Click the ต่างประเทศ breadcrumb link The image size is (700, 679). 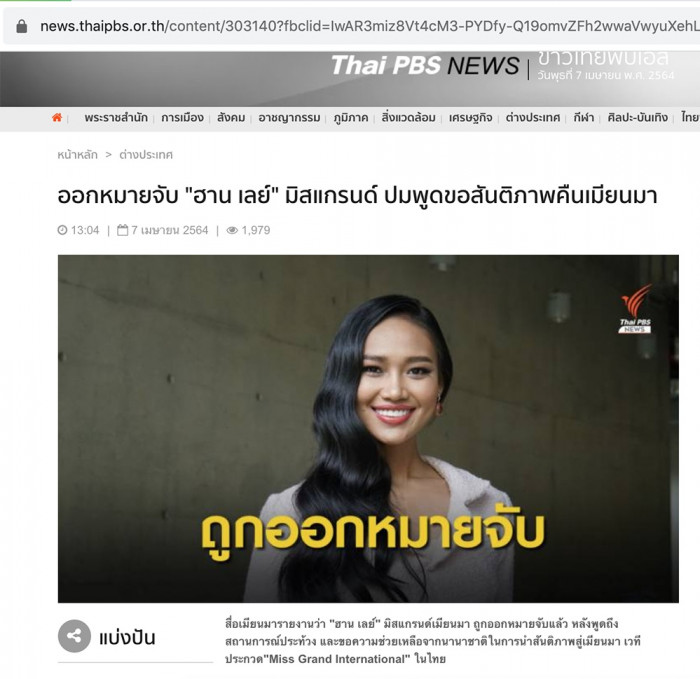pyautogui.click(x=146, y=155)
